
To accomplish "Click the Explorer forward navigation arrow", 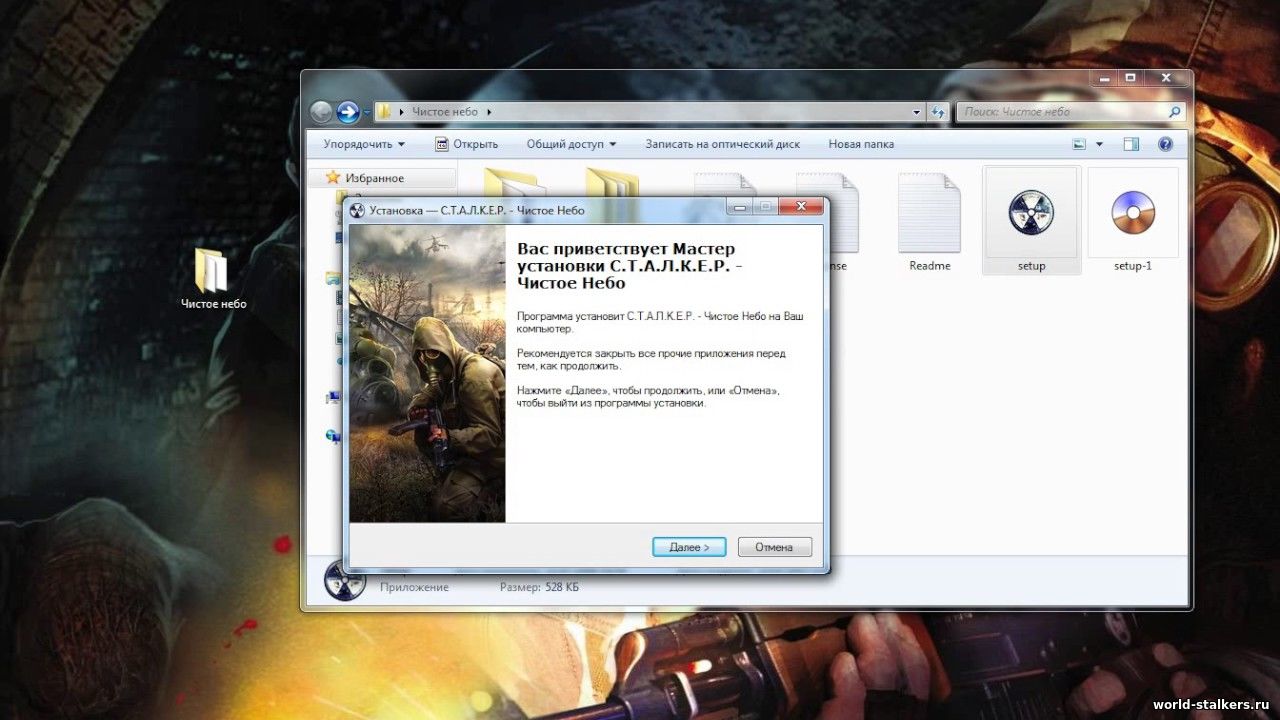I will (x=348, y=112).
